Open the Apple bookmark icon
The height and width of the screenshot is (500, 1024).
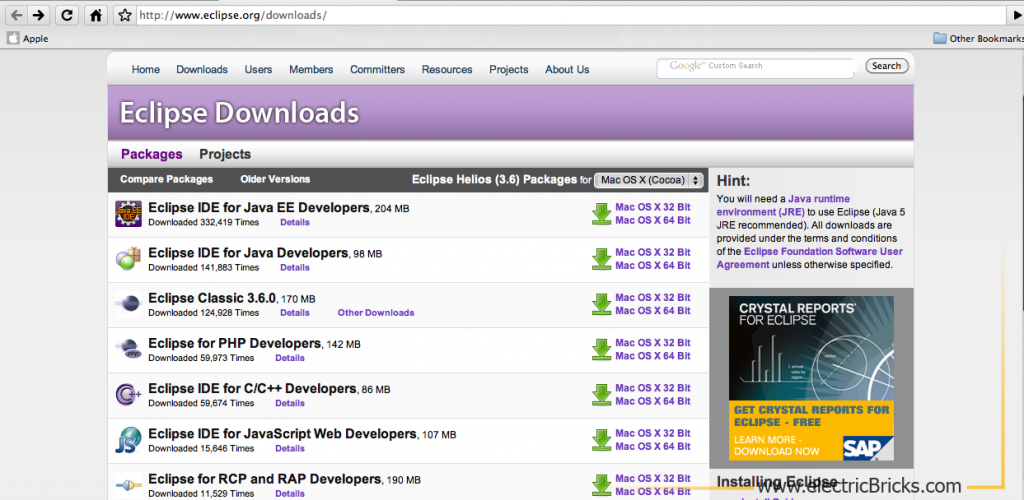[13, 38]
